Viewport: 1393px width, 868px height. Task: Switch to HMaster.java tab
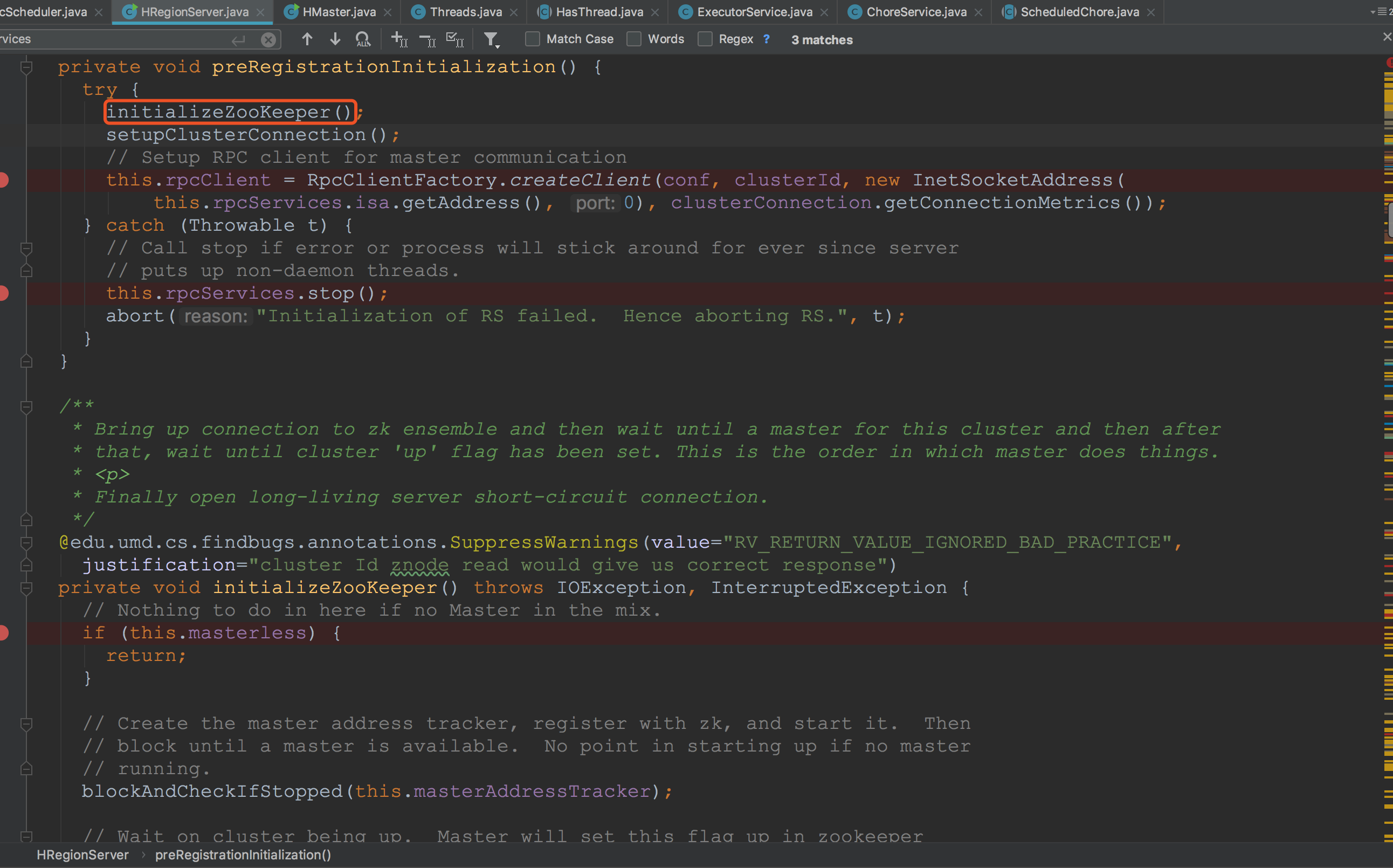pyautogui.click(x=339, y=12)
